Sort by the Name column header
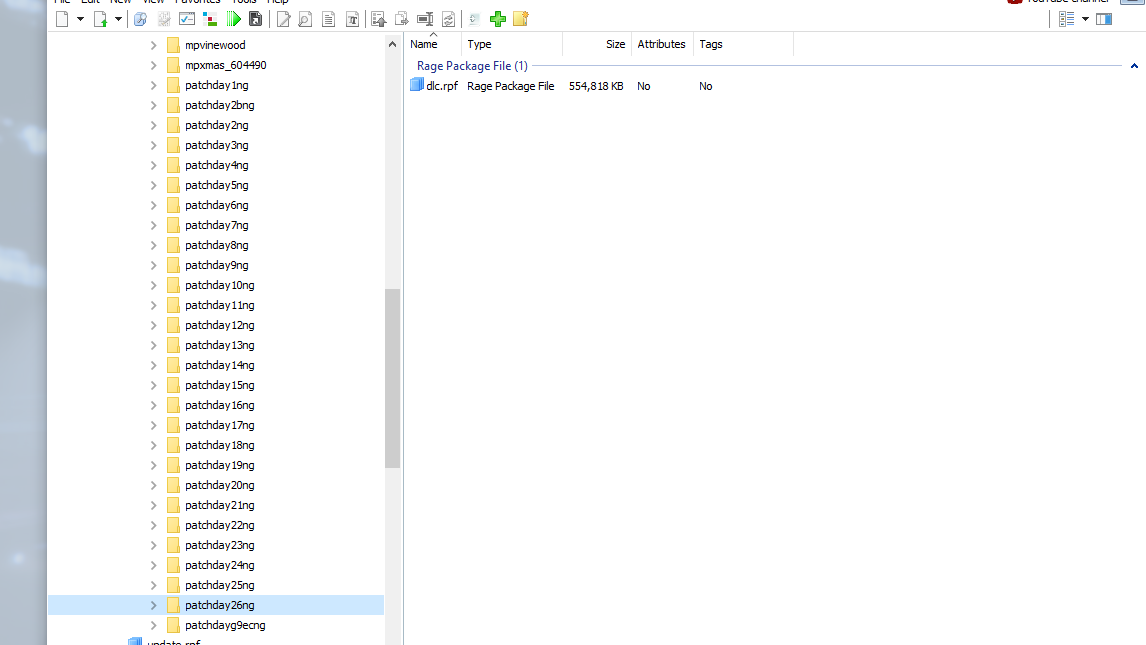Image resolution: width=1146 pixels, height=645 pixels. (424, 45)
